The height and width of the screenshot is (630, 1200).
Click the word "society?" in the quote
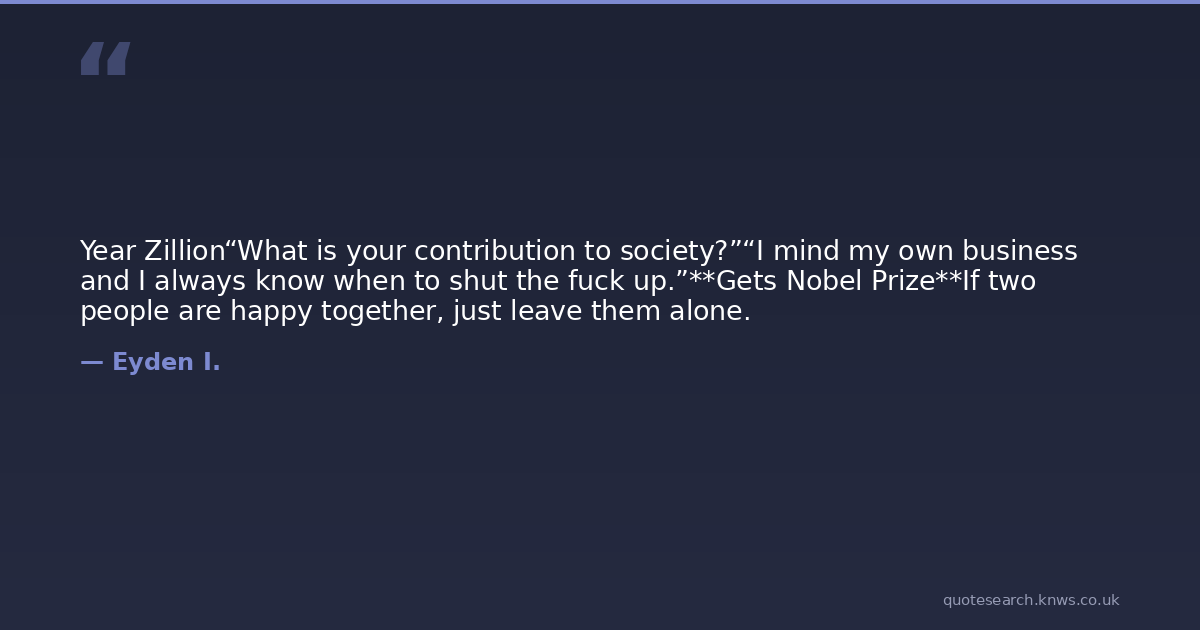(683, 252)
